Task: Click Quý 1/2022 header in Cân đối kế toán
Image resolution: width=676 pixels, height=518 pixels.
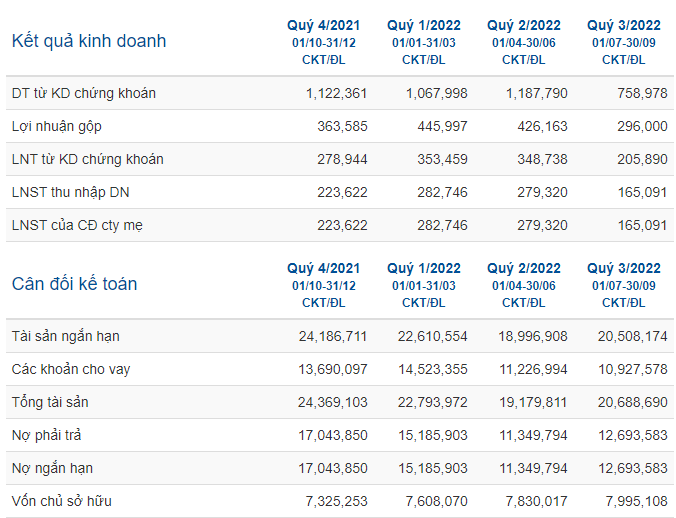Action: pyautogui.click(x=424, y=269)
